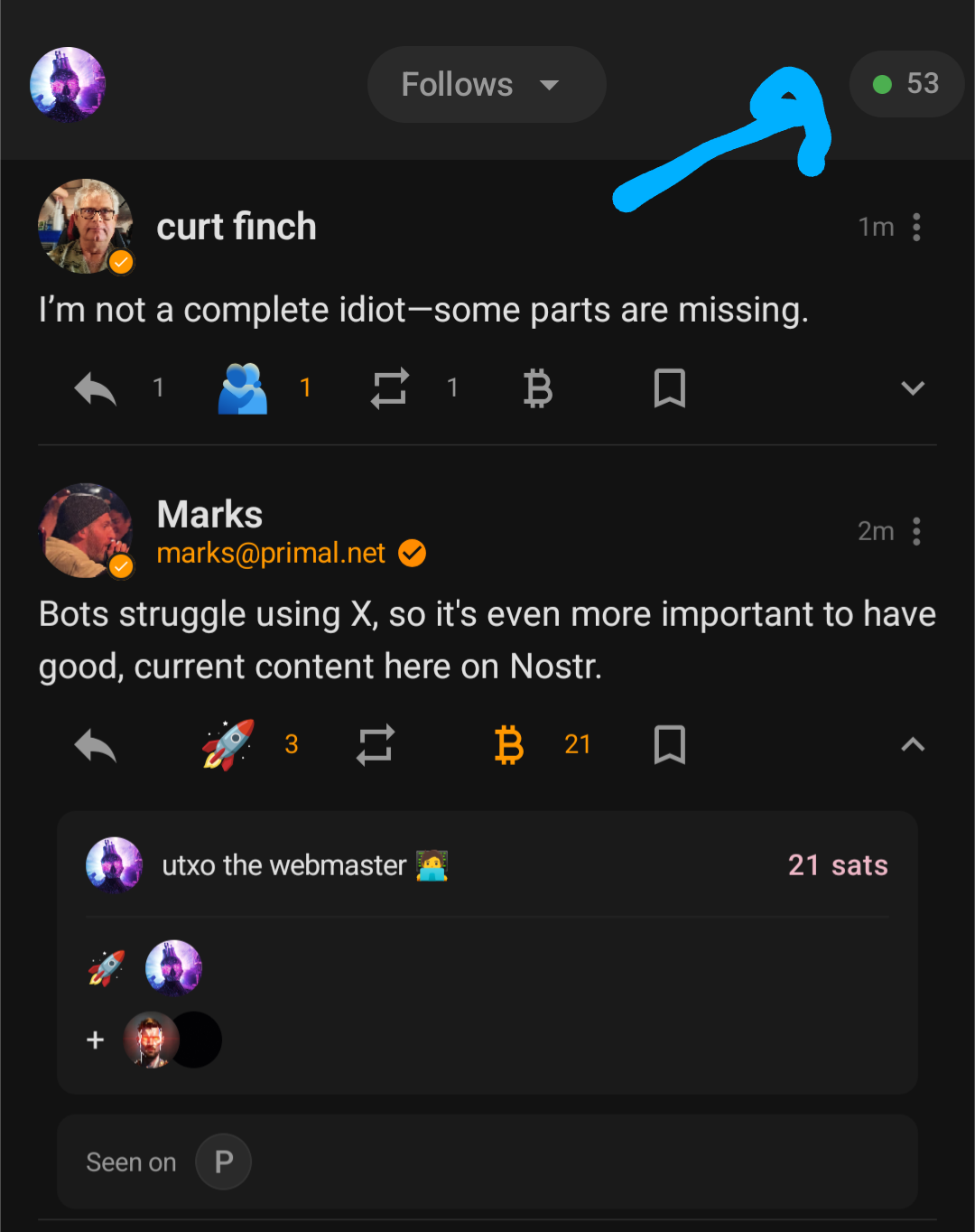Open options menu for Marks post
This screenshot has height=1232, width=975.
point(916,531)
